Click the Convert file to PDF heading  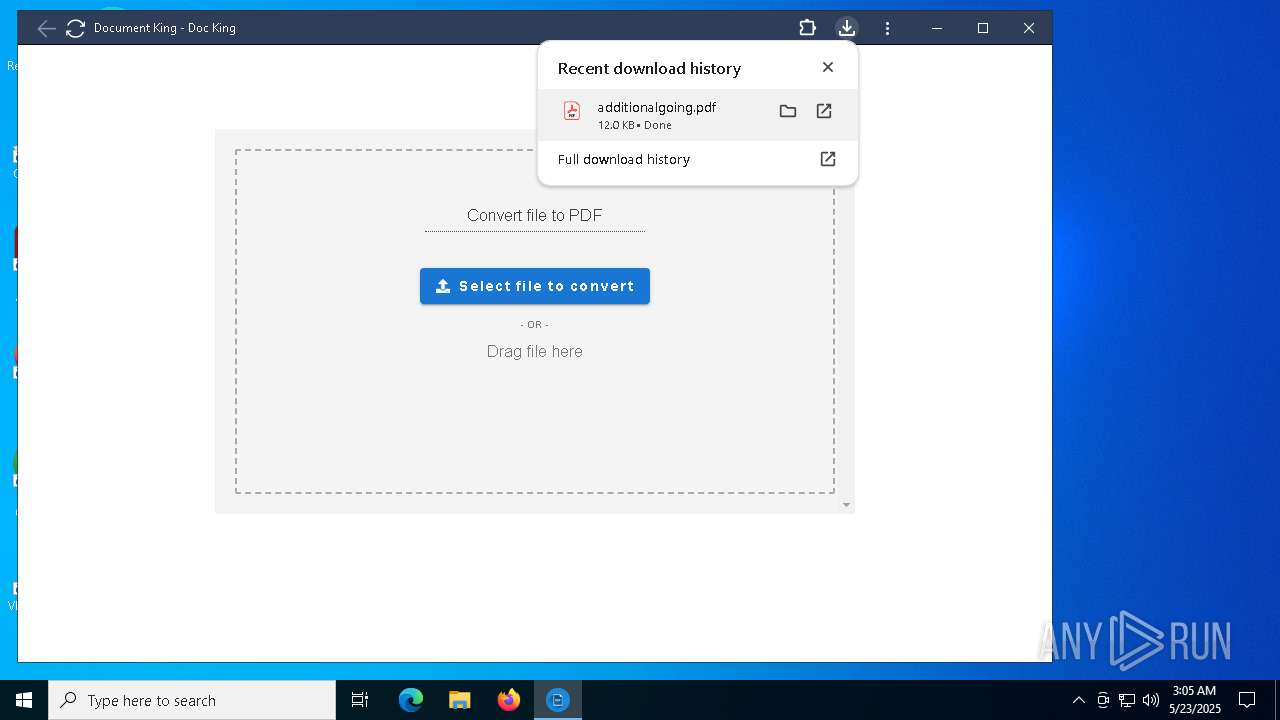535,215
